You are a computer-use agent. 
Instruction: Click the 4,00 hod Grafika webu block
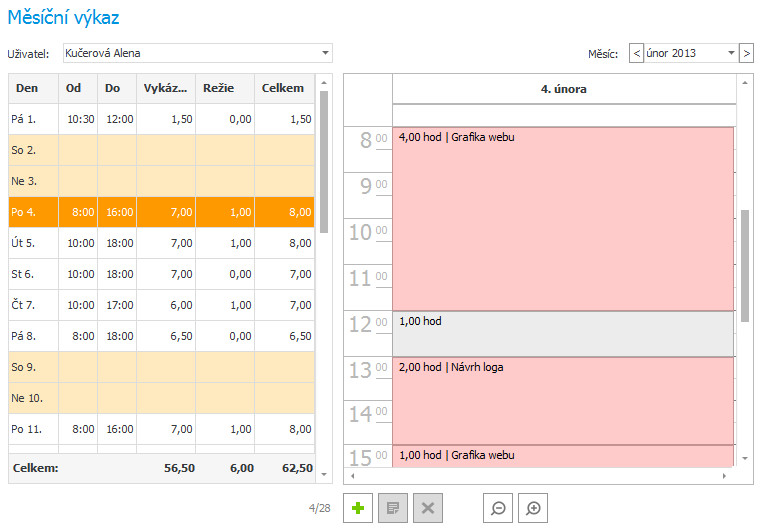coord(563,219)
